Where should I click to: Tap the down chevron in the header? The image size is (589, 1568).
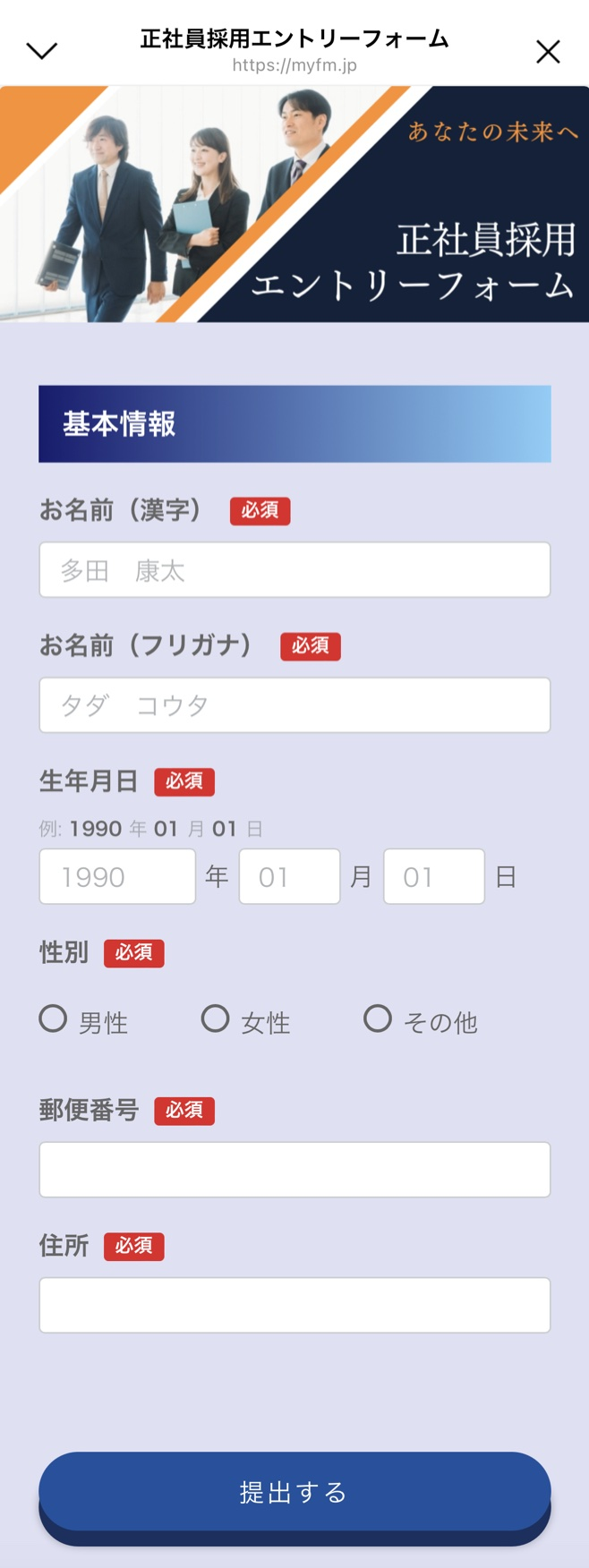42,51
